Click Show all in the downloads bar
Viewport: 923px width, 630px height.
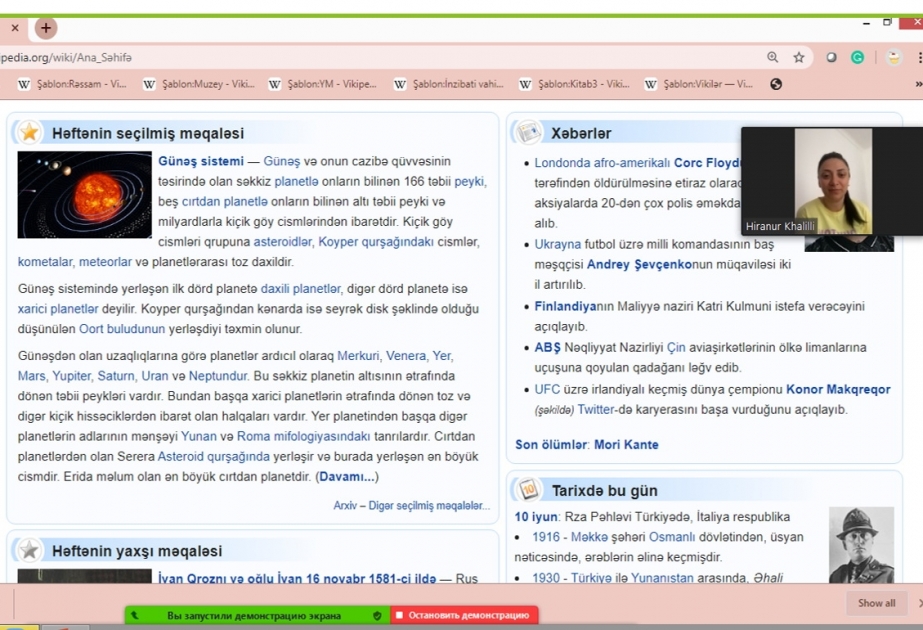point(876,603)
